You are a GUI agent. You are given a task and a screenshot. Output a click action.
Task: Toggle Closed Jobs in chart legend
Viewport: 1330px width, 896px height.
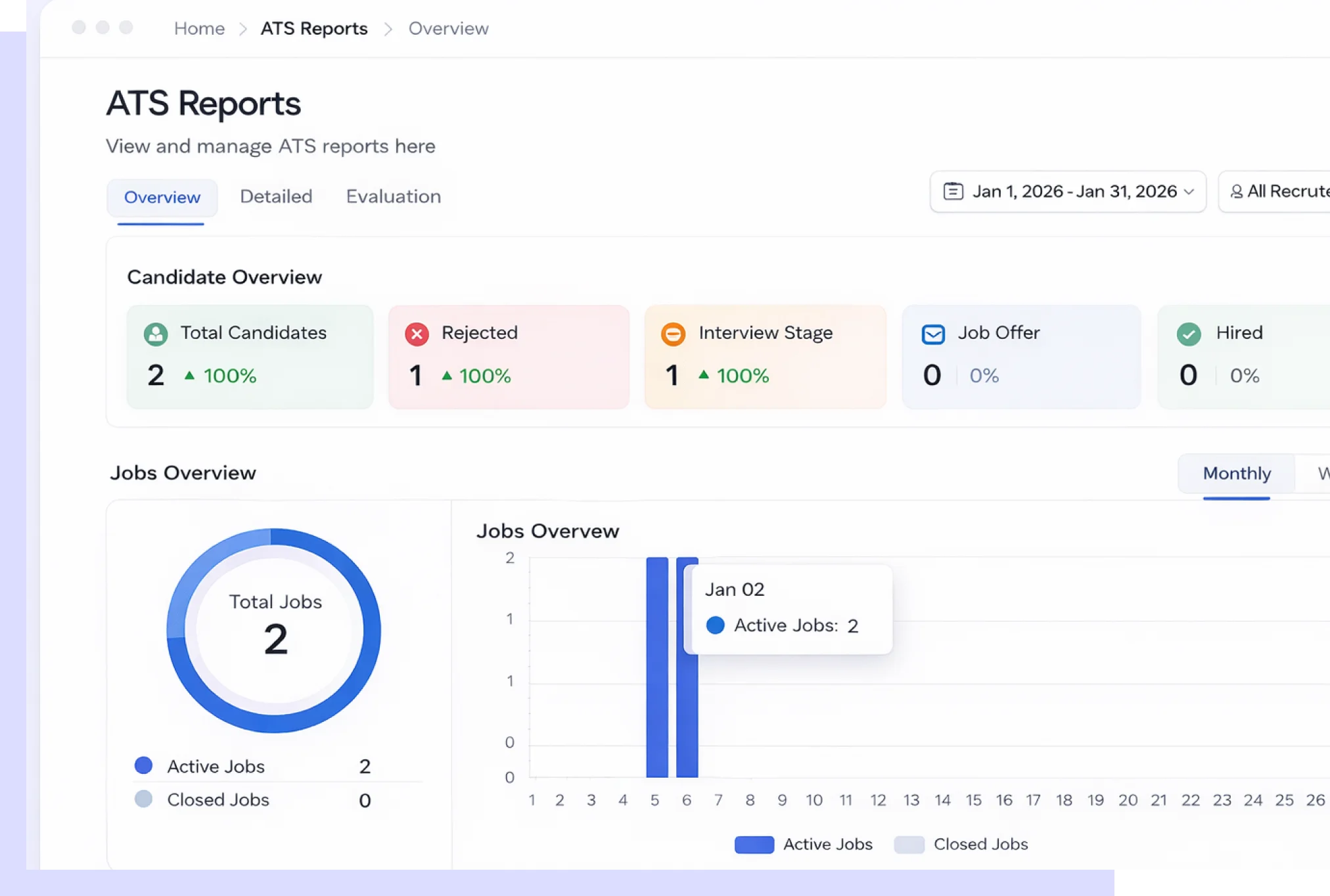point(961,844)
